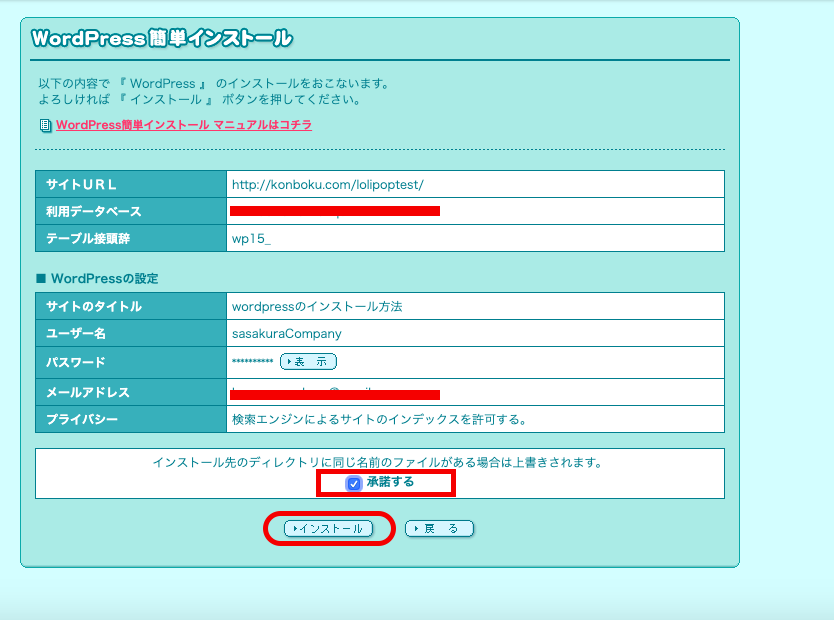Check the 承諾する consent checkbox
Screen dimensions: 834x620
click(354, 483)
